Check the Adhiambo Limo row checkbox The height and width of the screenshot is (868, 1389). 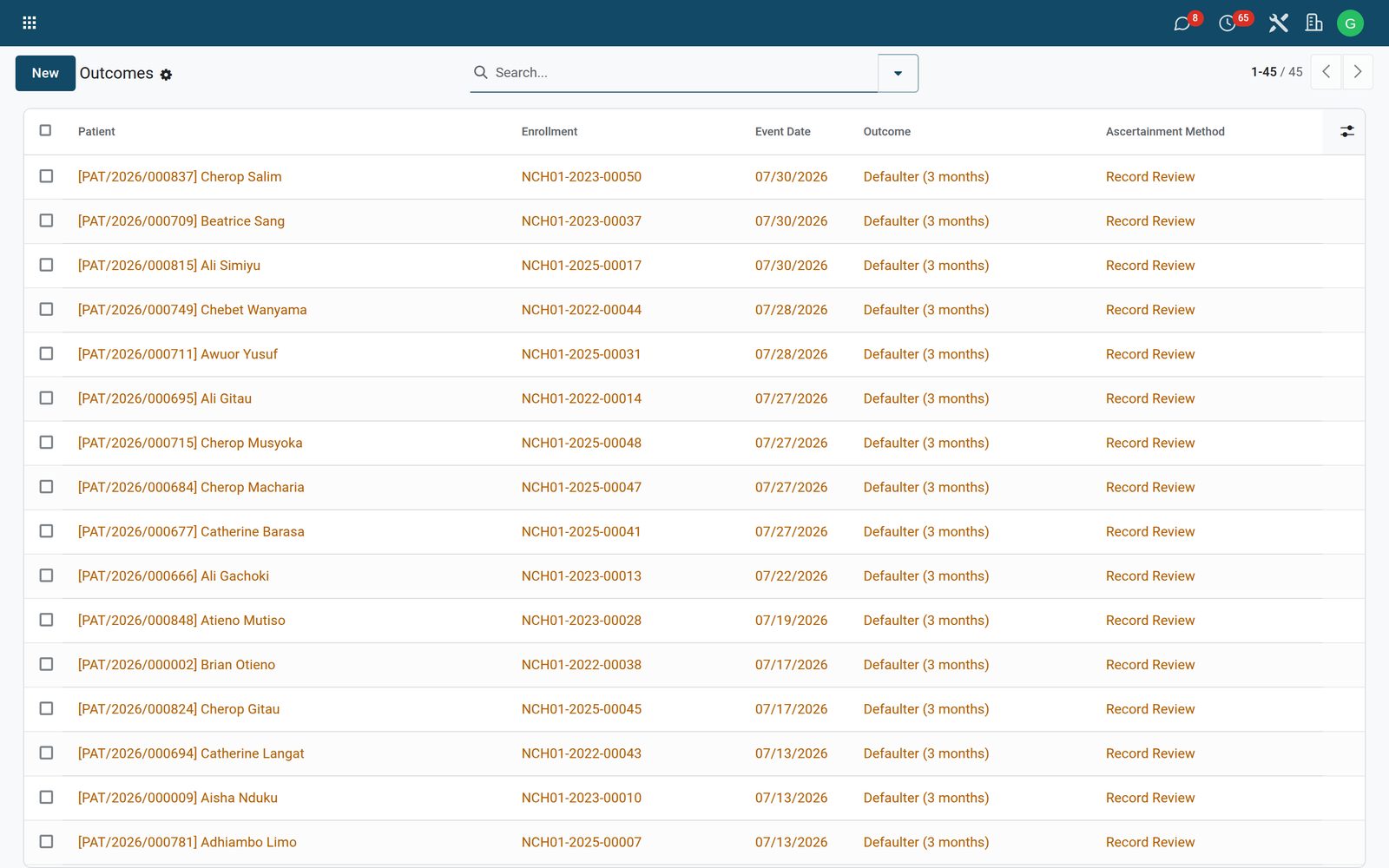[x=46, y=841]
